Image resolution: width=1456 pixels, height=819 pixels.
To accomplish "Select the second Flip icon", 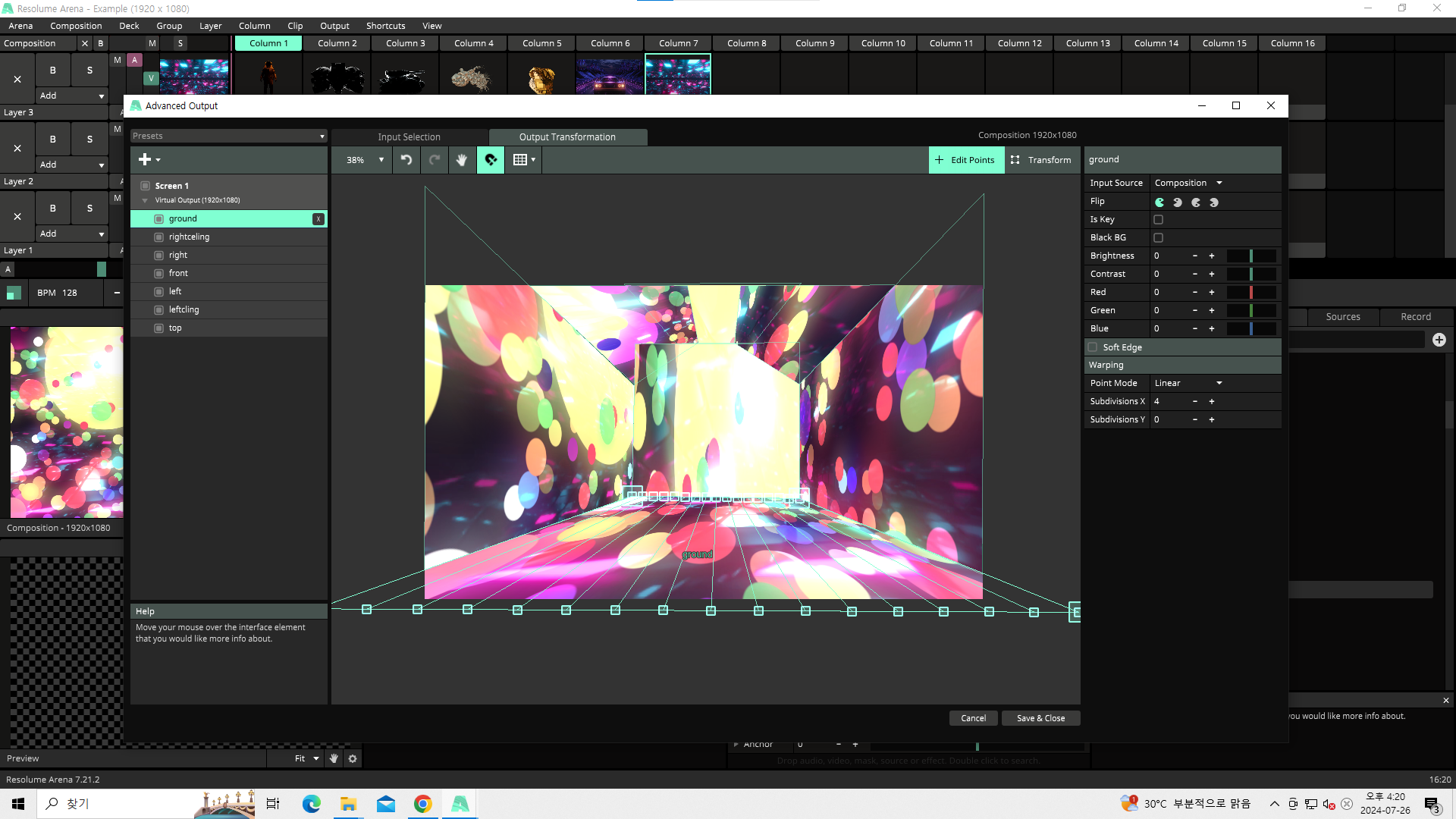I will tap(1178, 202).
